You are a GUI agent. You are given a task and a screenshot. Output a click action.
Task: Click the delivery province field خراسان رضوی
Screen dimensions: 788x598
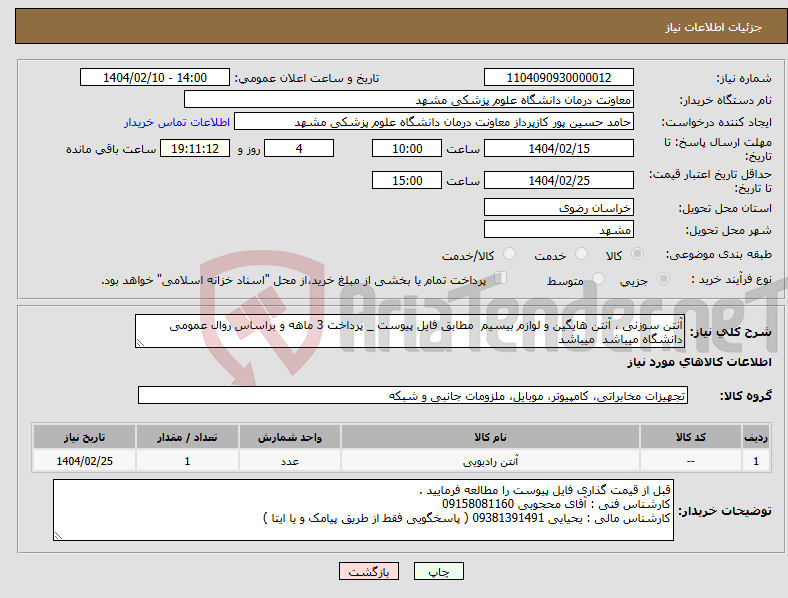558,207
